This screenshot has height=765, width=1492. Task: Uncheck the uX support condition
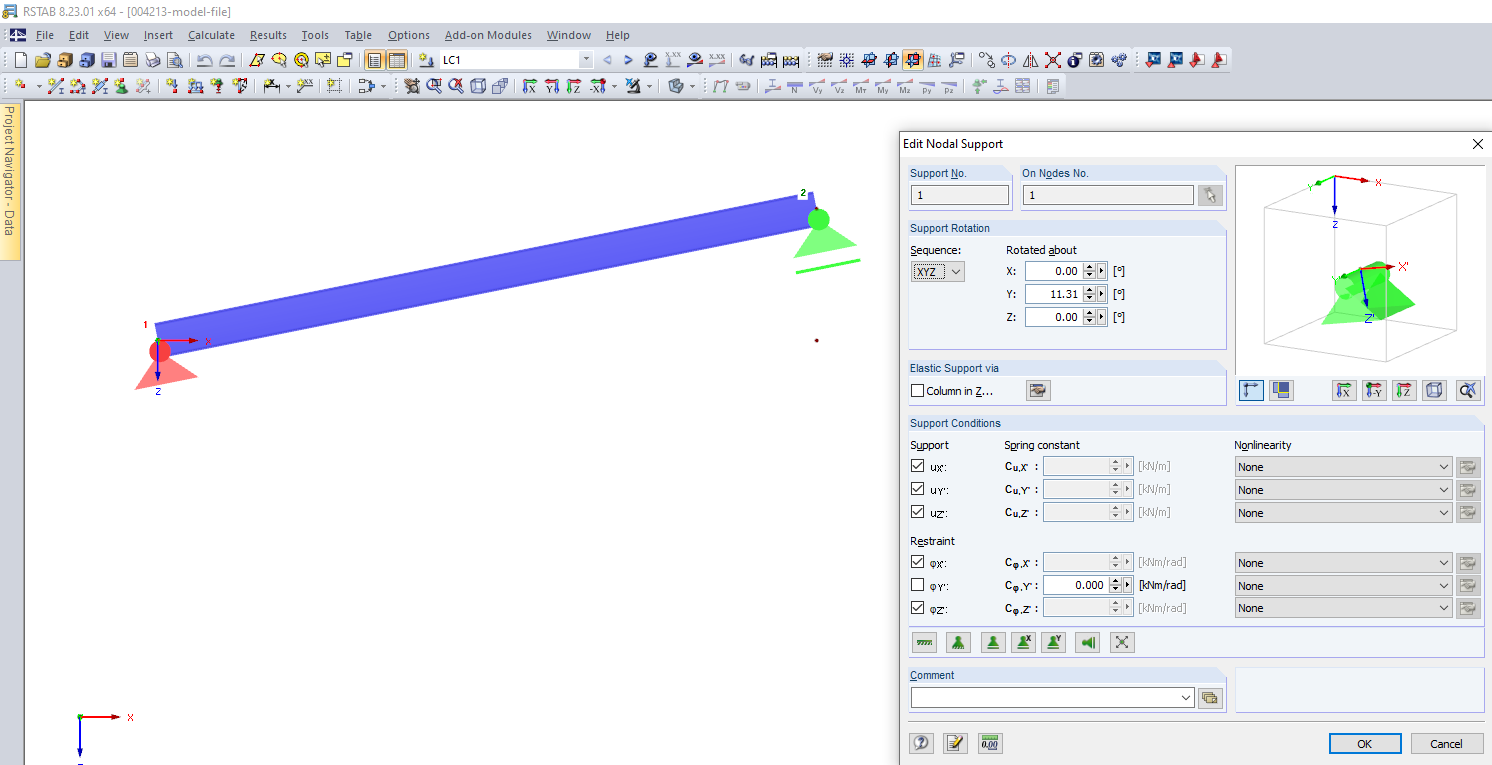click(x=917, y=465)
